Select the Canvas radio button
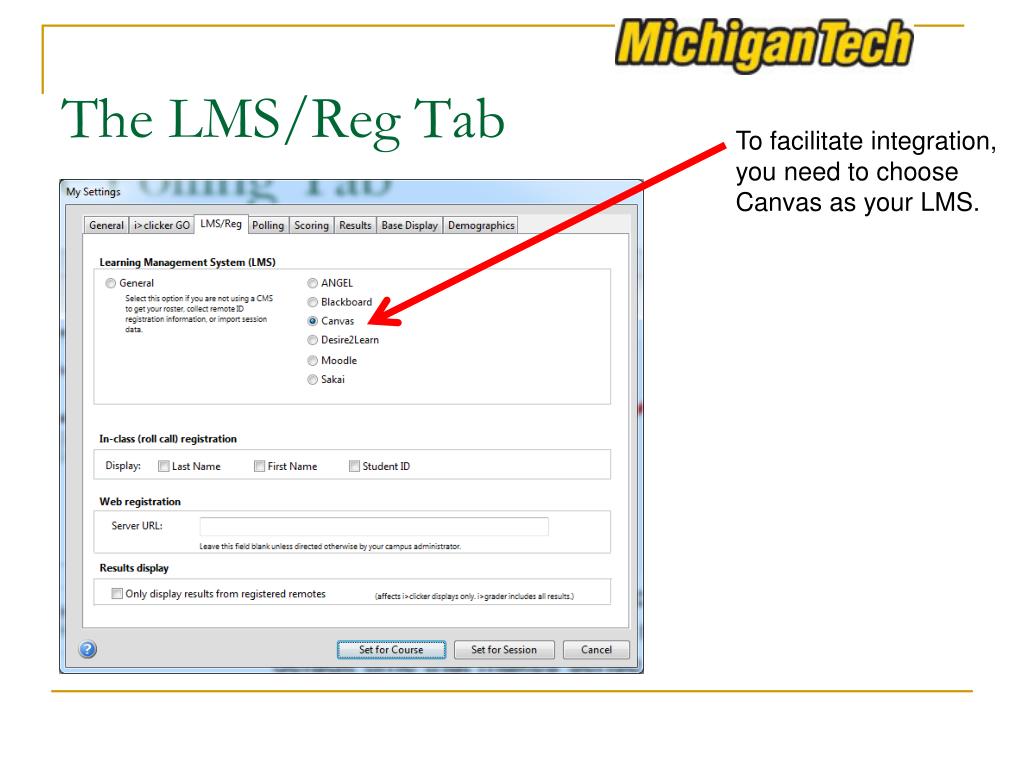The height and width of the screenshot is (768, 1024). [x=312, y=321]
